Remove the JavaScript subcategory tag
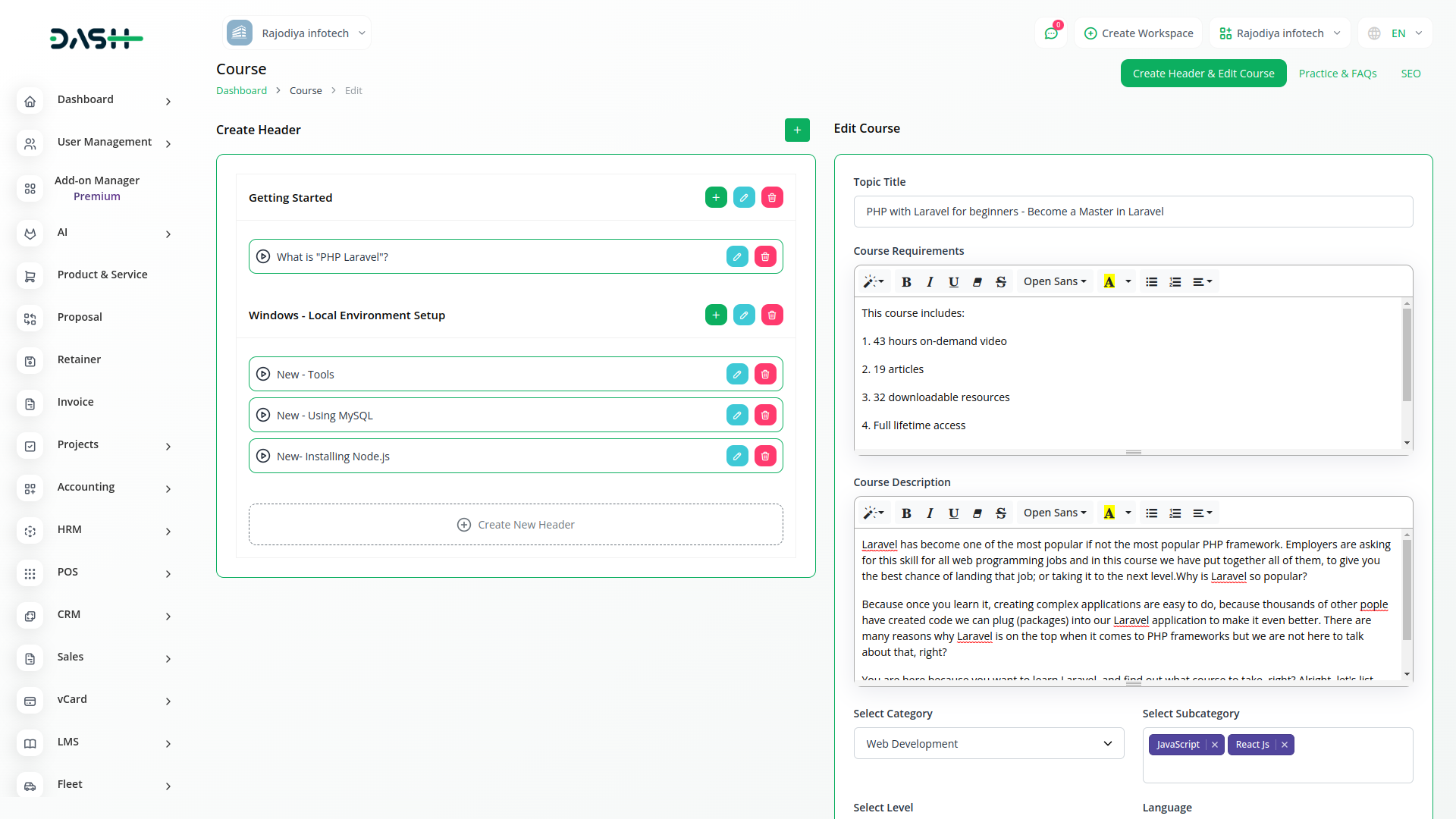 pyautogui.click(x=1215, y=745)
